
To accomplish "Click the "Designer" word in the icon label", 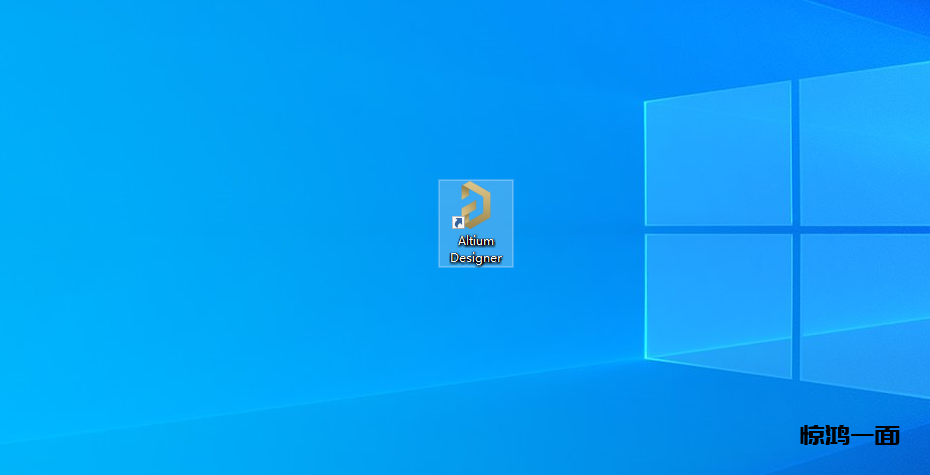I will 476,258.
